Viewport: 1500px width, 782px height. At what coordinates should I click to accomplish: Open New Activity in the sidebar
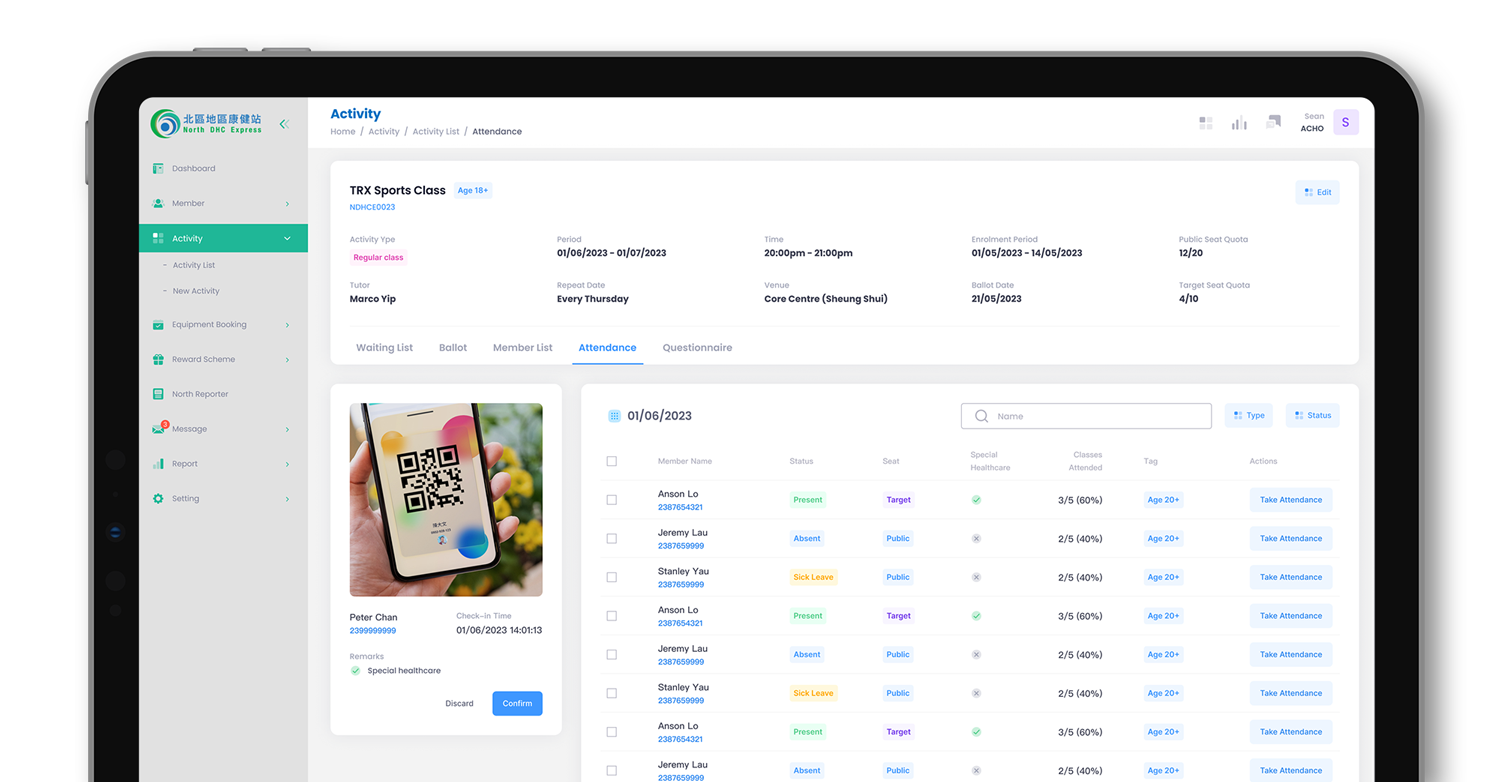pos(196,291)
